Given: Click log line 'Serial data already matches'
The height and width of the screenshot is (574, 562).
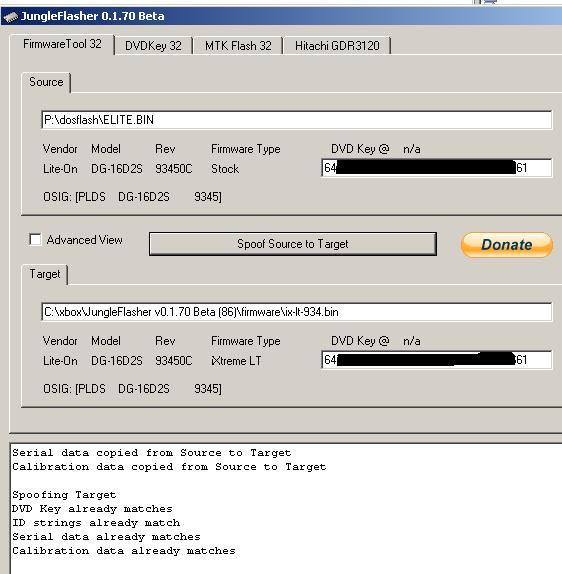Looking at the screenshot, I should [x=107, y=537].
